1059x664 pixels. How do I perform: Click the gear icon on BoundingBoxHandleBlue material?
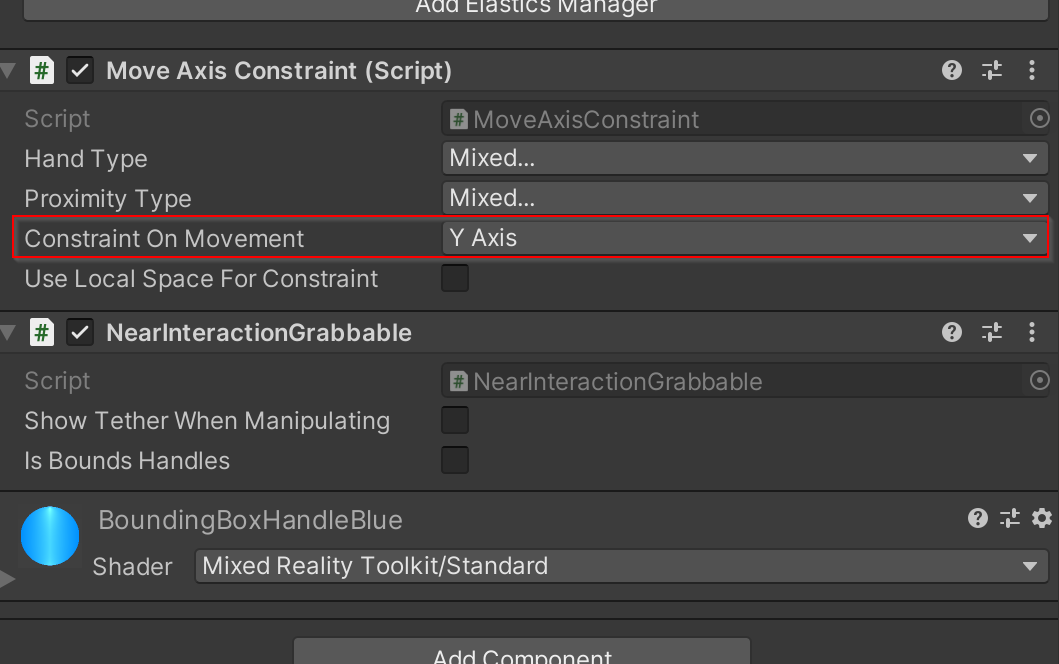click(1042, 519)
